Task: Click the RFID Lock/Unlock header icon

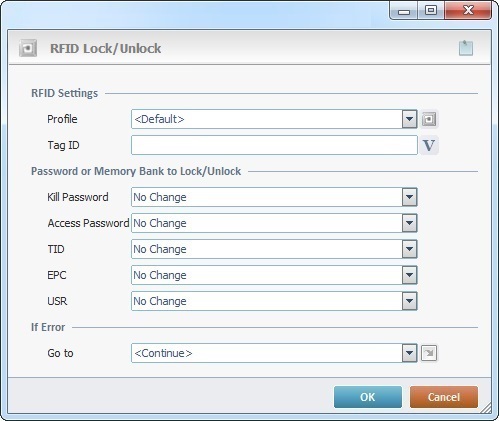Action: coord(28,48)
